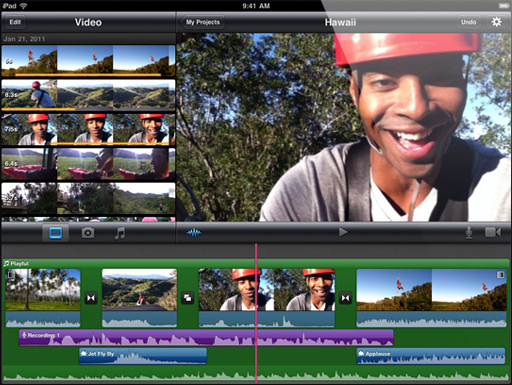
Task: Switch to the audio browser music note
Action: [120, 233]
